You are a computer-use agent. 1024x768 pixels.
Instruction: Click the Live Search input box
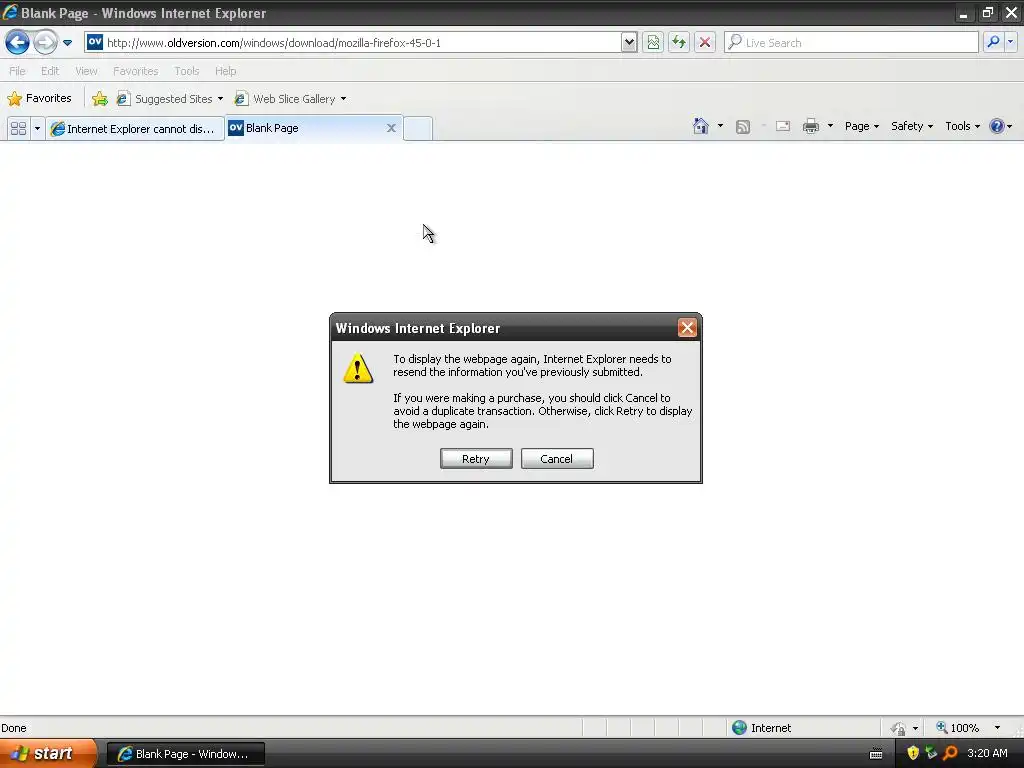point(852,42)
